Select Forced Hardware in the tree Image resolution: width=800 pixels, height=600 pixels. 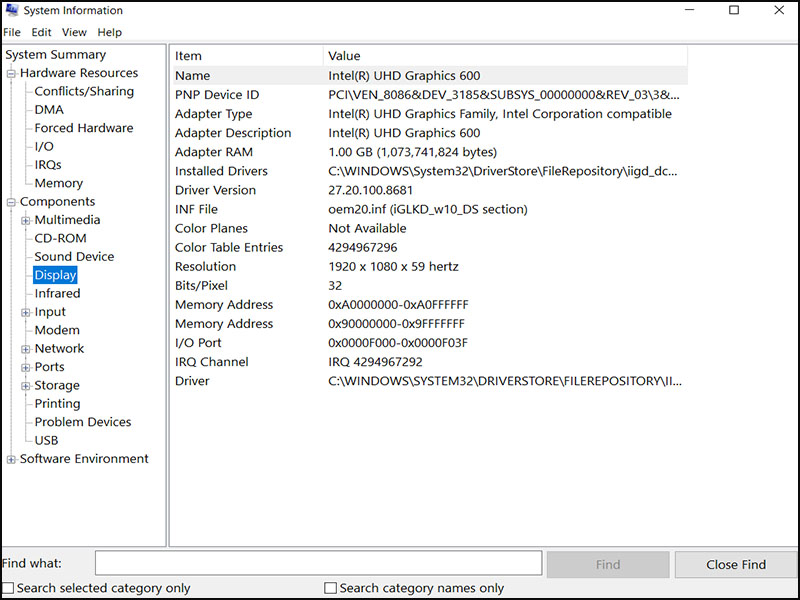[84, 128]
